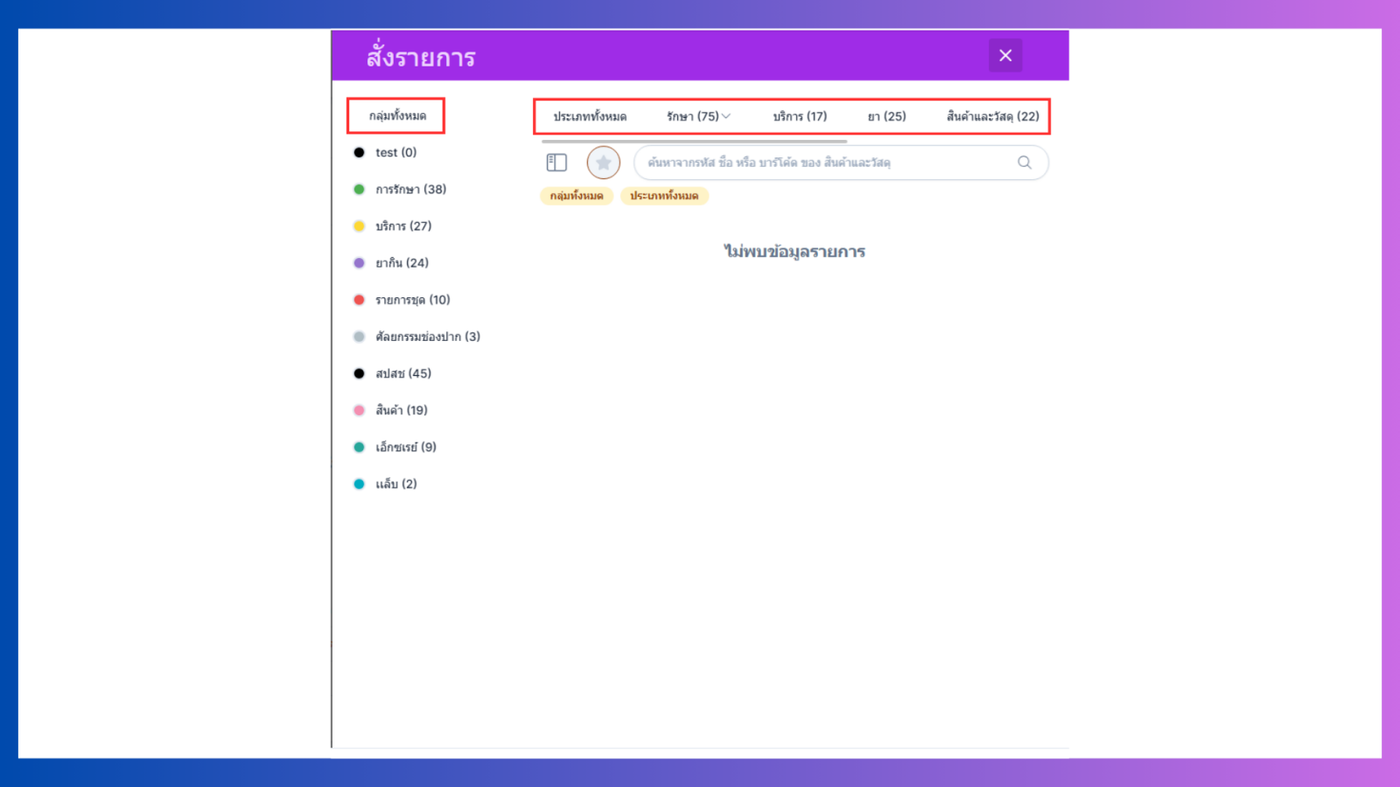Viewport: 1400px width, 787px height.
Task: Switch to the บริการ (17) tab
Action: [x=800, y=117]
